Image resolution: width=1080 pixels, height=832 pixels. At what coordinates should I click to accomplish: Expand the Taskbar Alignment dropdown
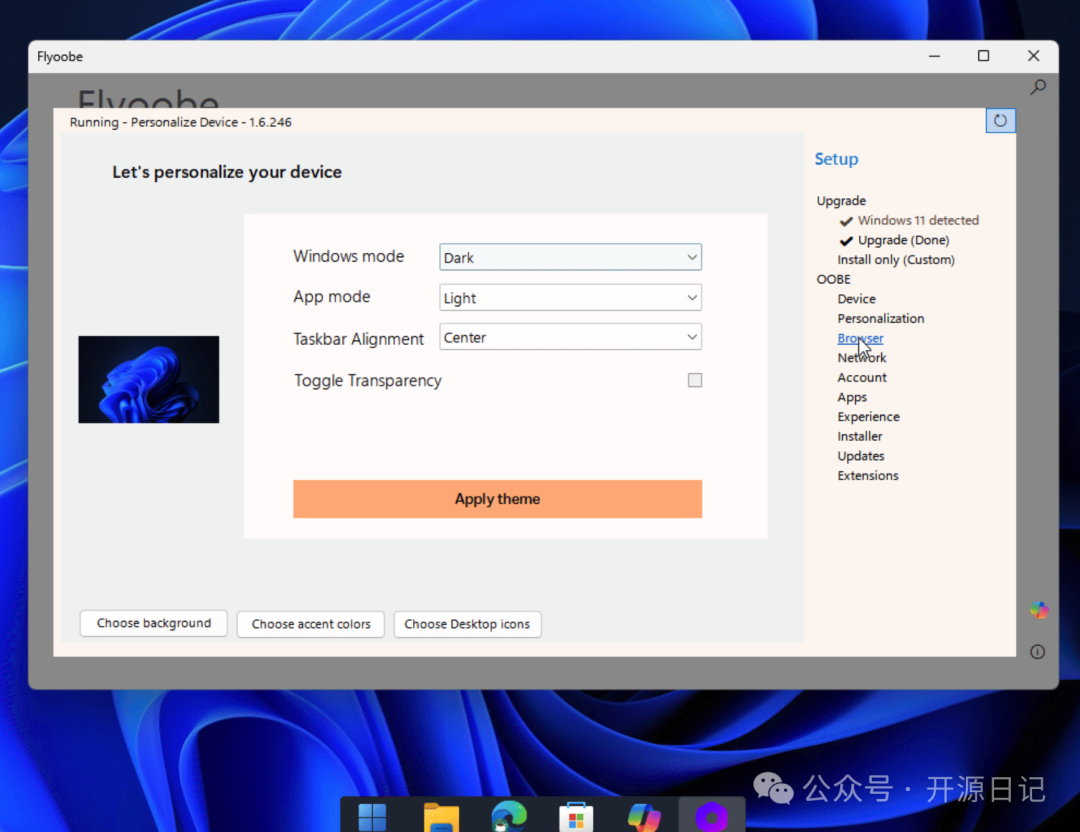(x=571, y=338)
